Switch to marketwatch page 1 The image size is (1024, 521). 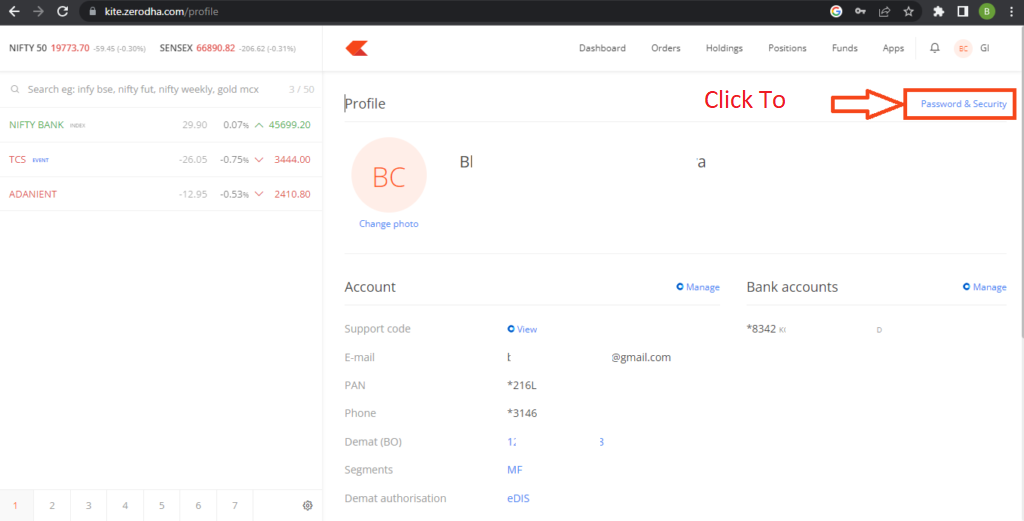tap(16, 505)
